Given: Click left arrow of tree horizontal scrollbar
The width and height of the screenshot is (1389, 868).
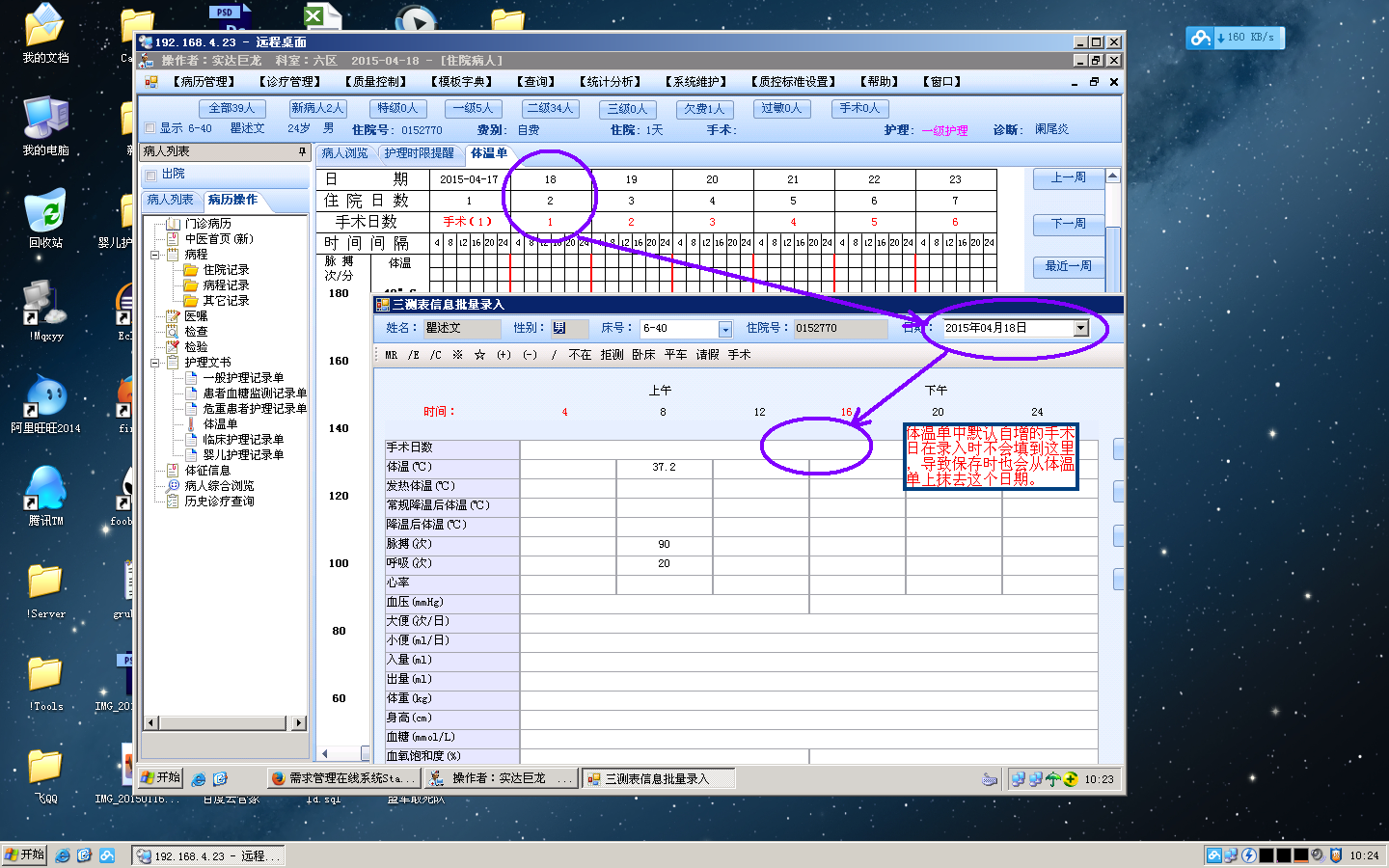Looking at the screenshot, I should [150, 722].
